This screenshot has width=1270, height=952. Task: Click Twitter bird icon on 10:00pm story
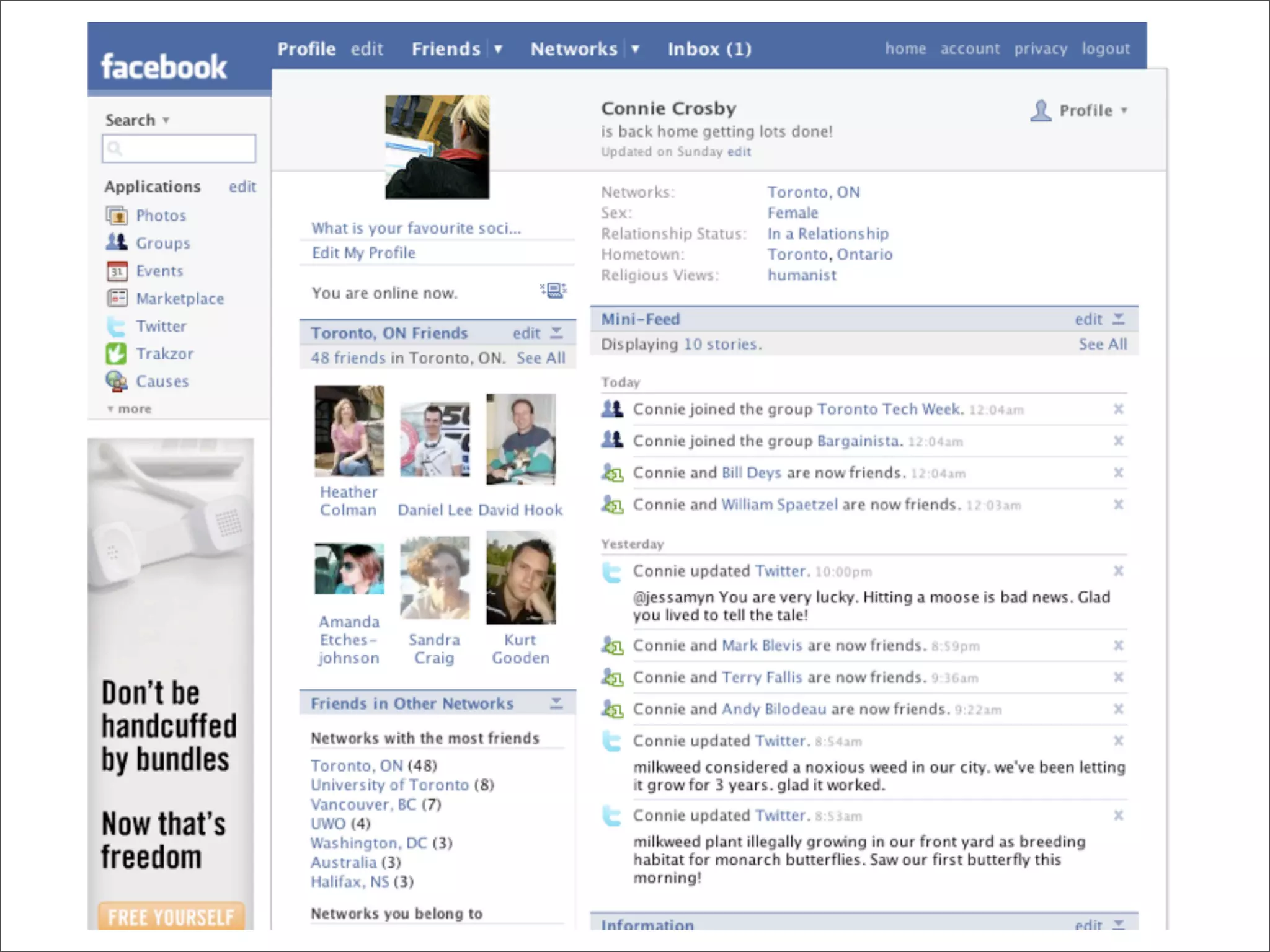pos(612,572)
